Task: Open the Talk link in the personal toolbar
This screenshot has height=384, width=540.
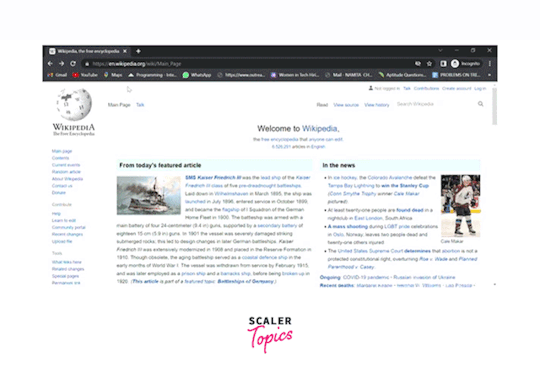Action: click(407, 89)
